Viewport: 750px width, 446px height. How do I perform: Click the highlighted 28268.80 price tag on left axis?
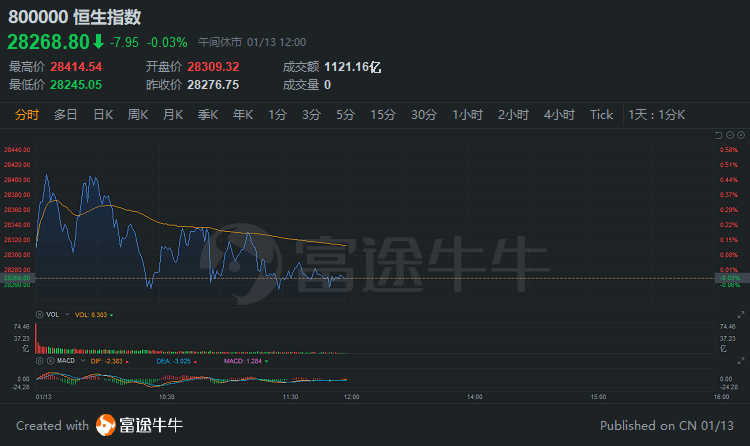pos(17,278)
